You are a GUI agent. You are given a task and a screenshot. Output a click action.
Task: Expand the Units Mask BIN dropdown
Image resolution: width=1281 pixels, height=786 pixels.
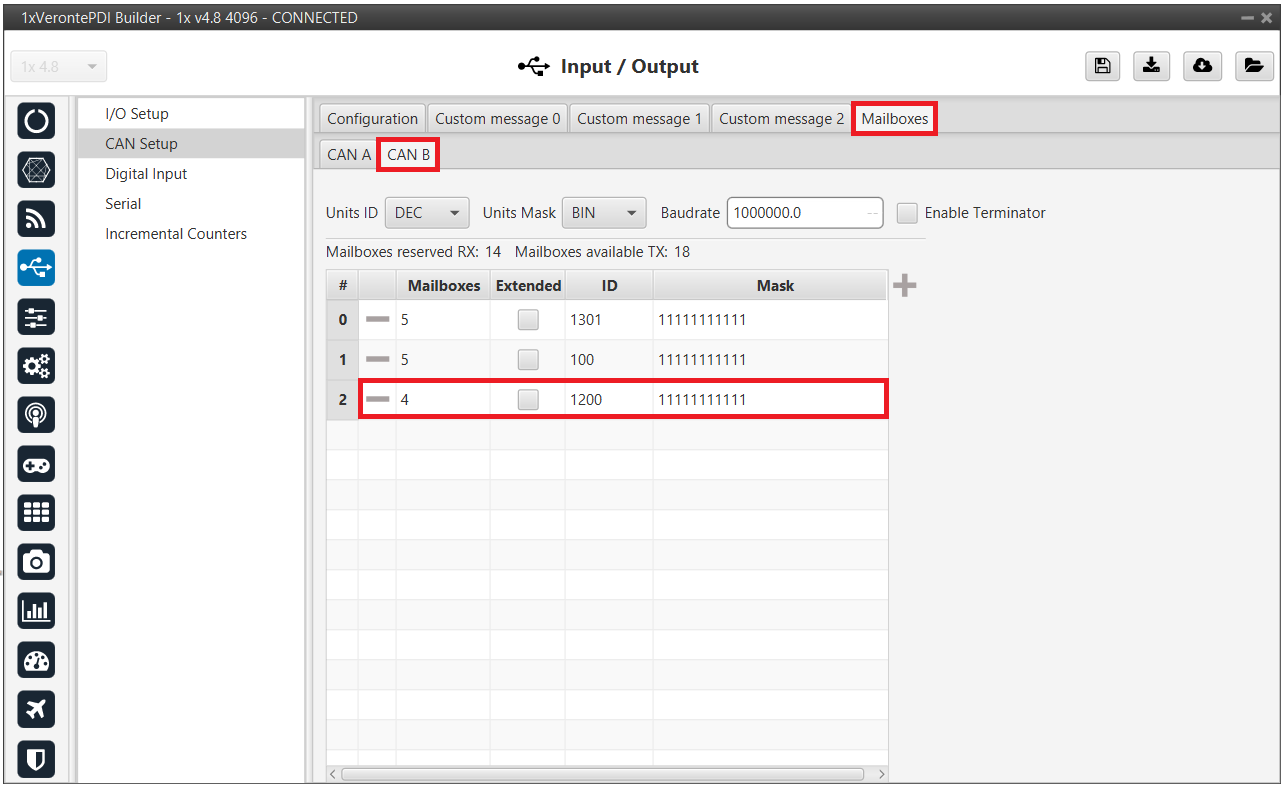coord(604,213)
